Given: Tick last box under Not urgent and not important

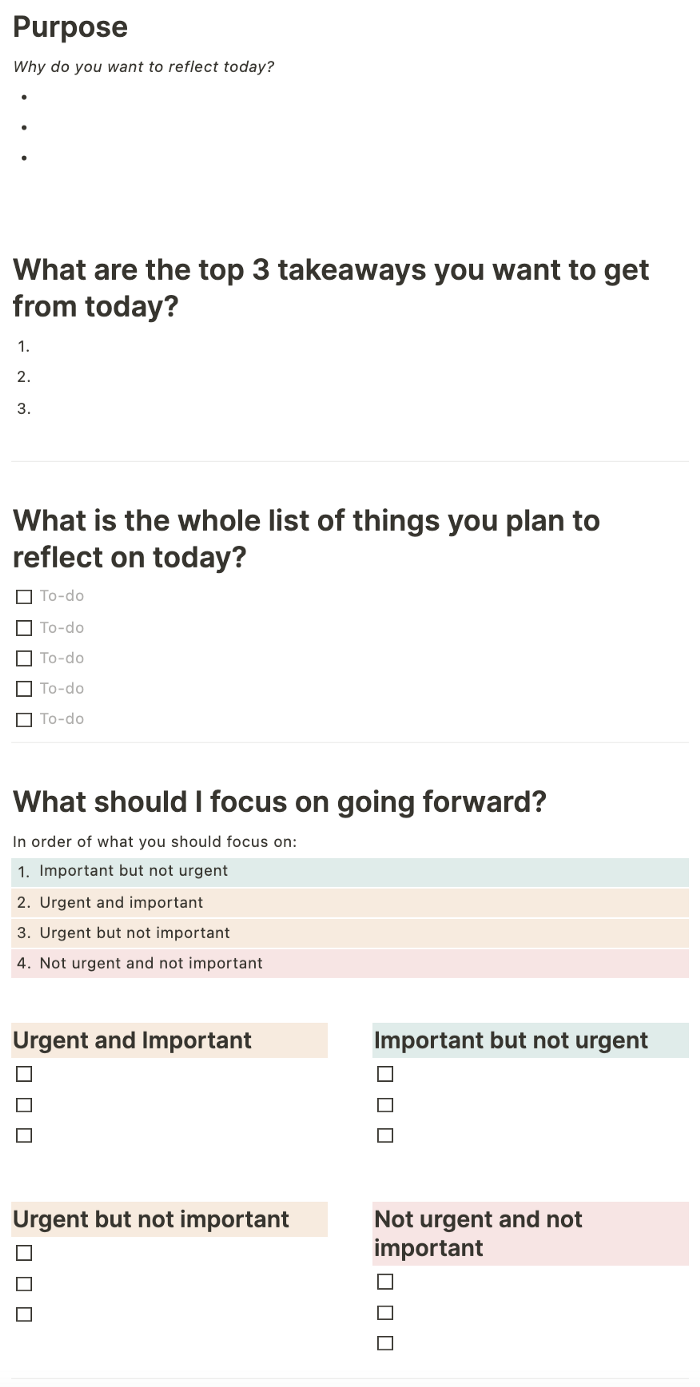Looking at the screenshot, I should (x=385, y=1343).
